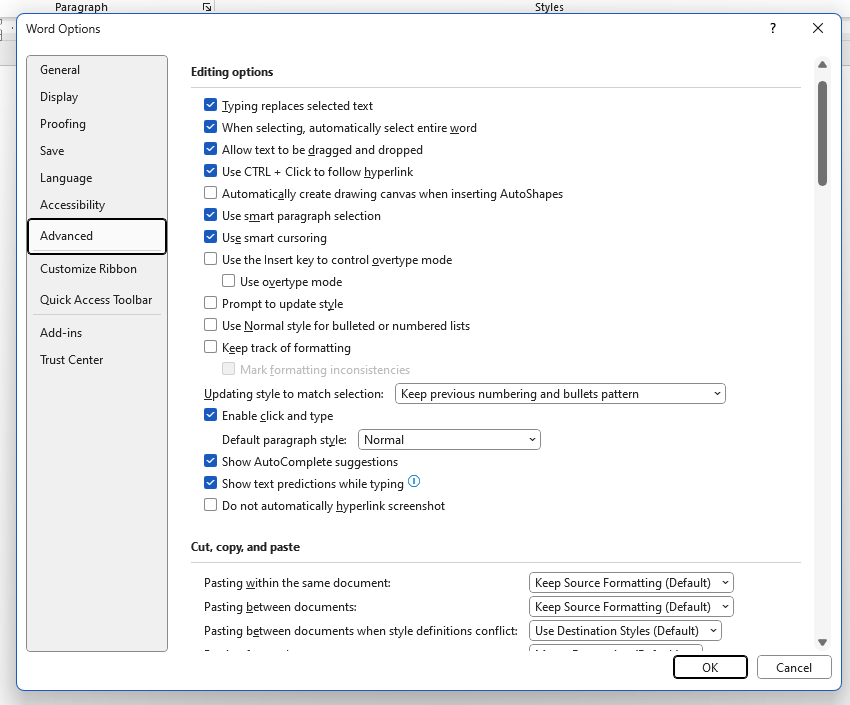Uncheck automatically select entire word
Image resolution: width=850 pixels, height=705 pixels.
tap(210, 127)
